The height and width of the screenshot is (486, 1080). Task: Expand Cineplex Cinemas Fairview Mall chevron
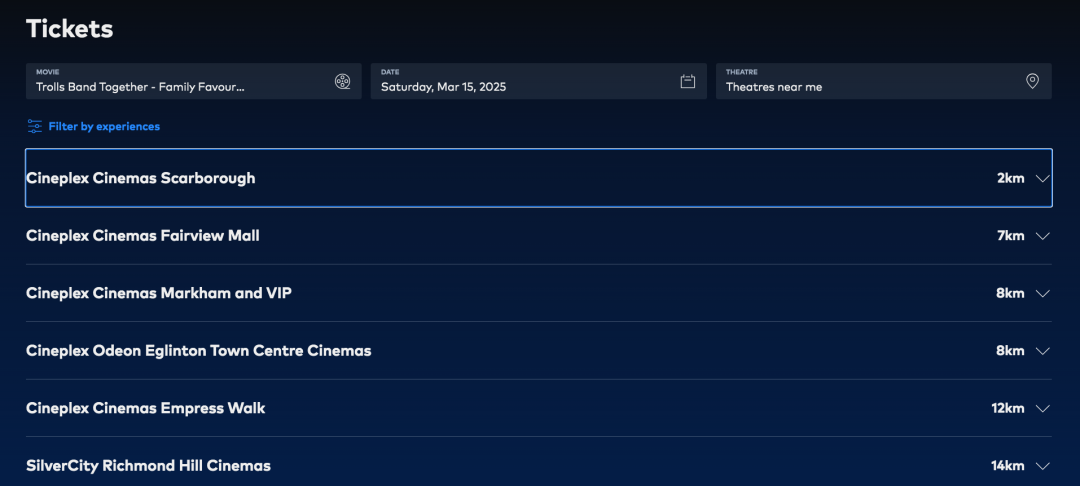1042,236
